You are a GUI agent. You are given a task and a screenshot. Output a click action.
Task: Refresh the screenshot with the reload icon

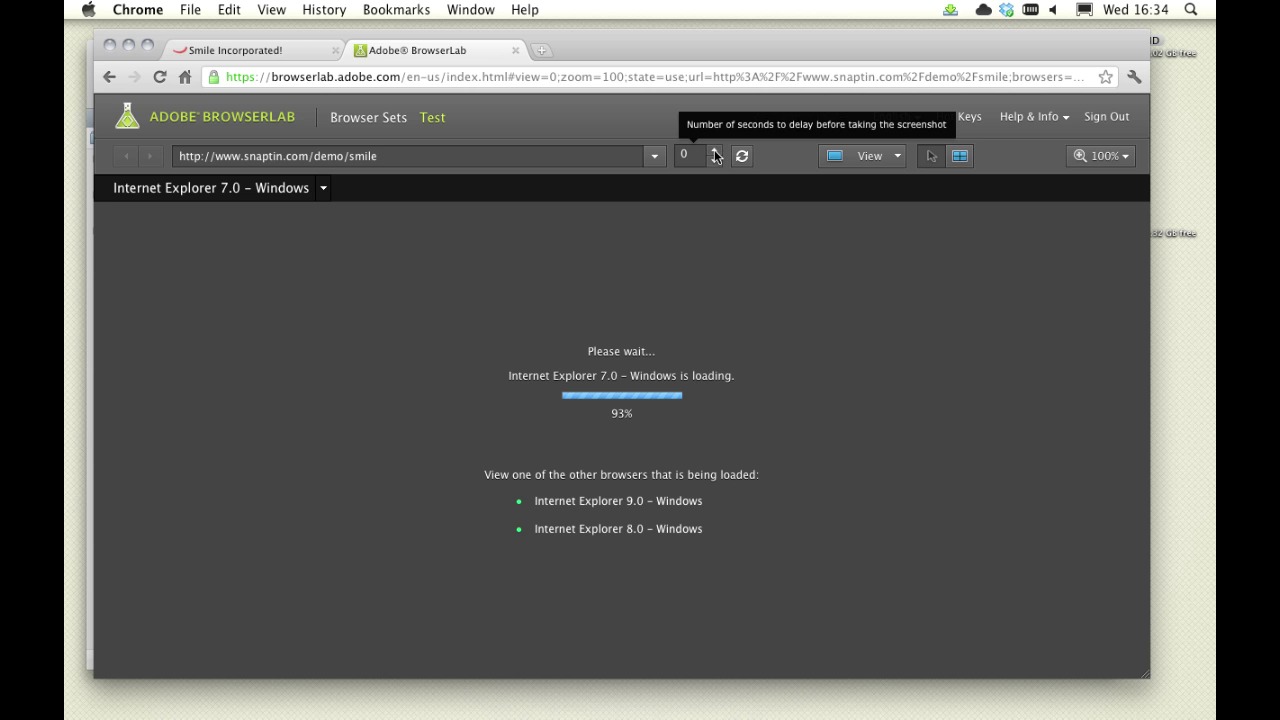[x=742, y=156]
